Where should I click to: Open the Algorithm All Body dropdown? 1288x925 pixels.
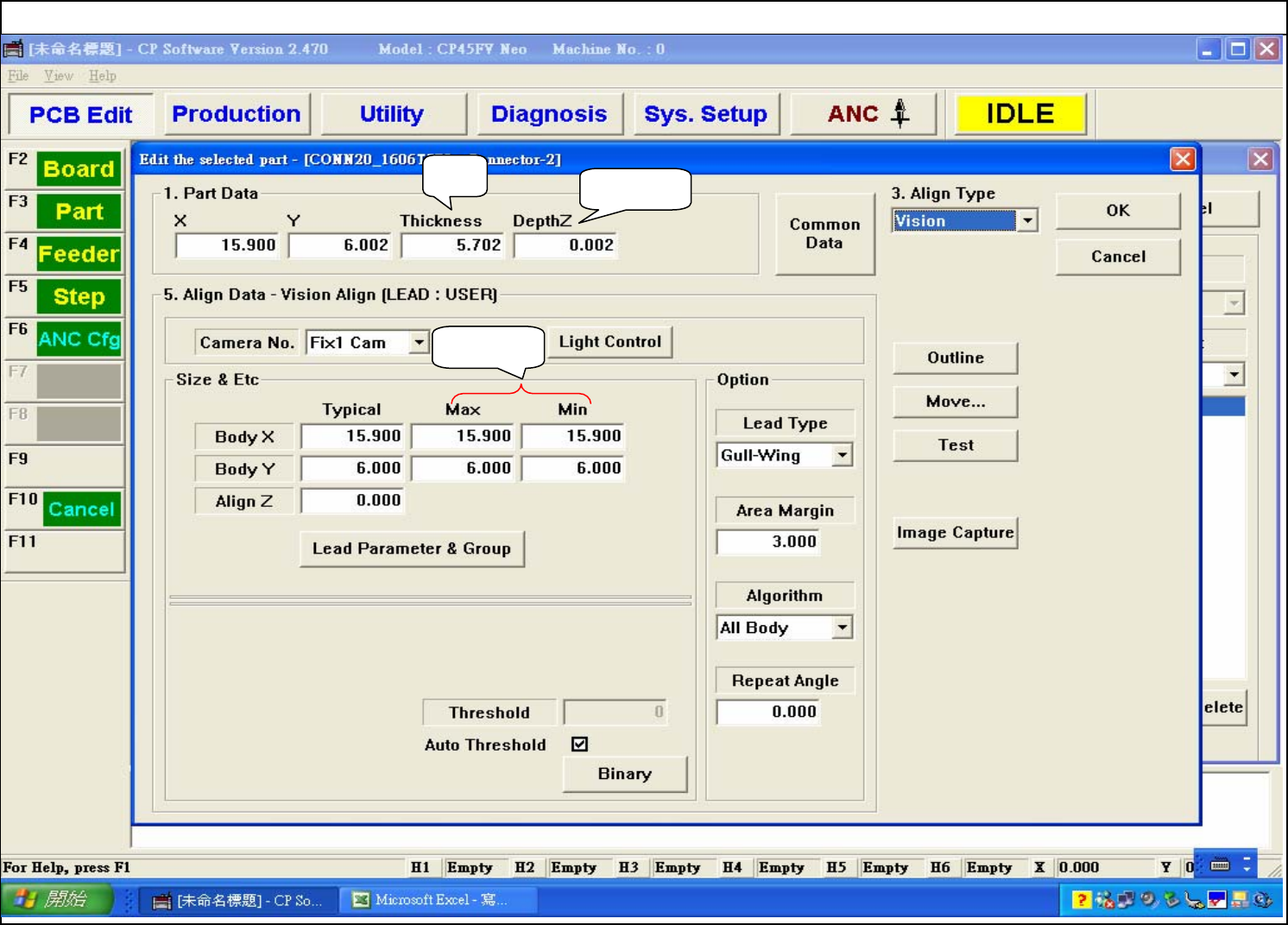(843, 628)
